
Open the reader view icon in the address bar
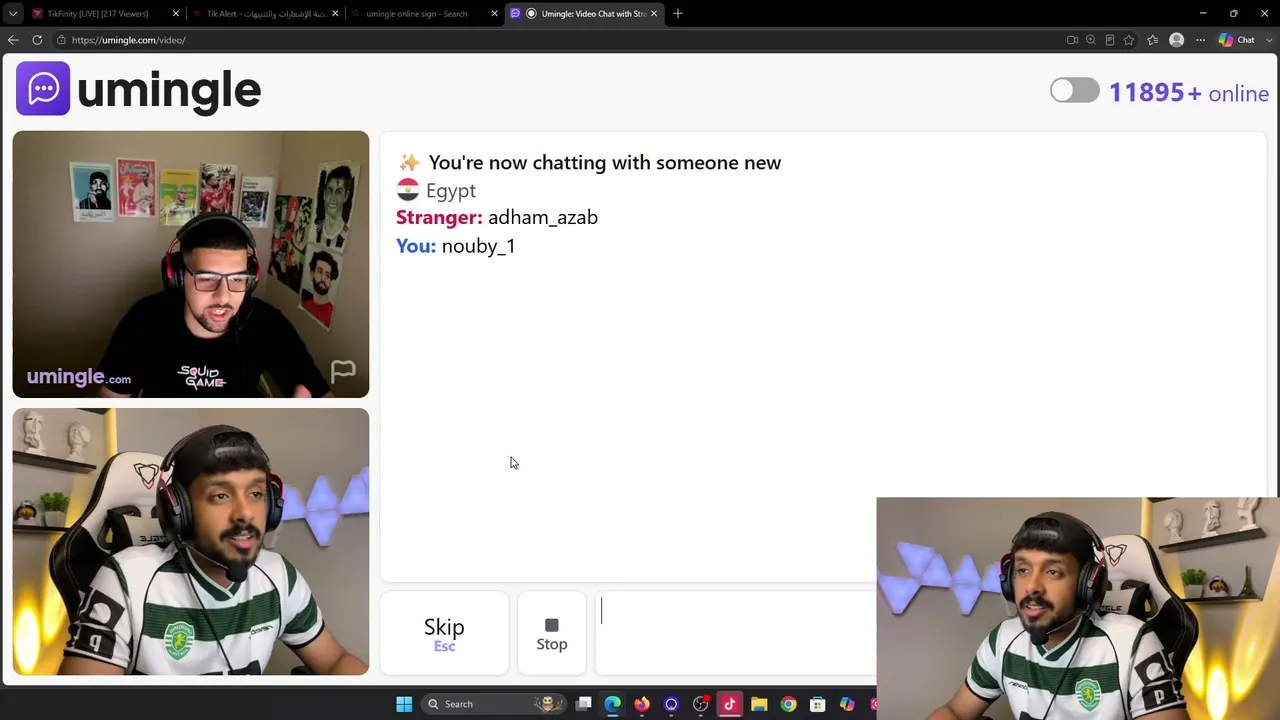tap(1110, 40)
